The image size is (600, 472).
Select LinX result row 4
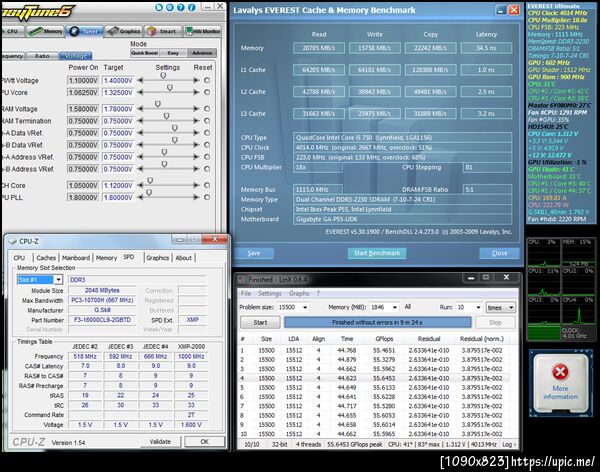374,378
